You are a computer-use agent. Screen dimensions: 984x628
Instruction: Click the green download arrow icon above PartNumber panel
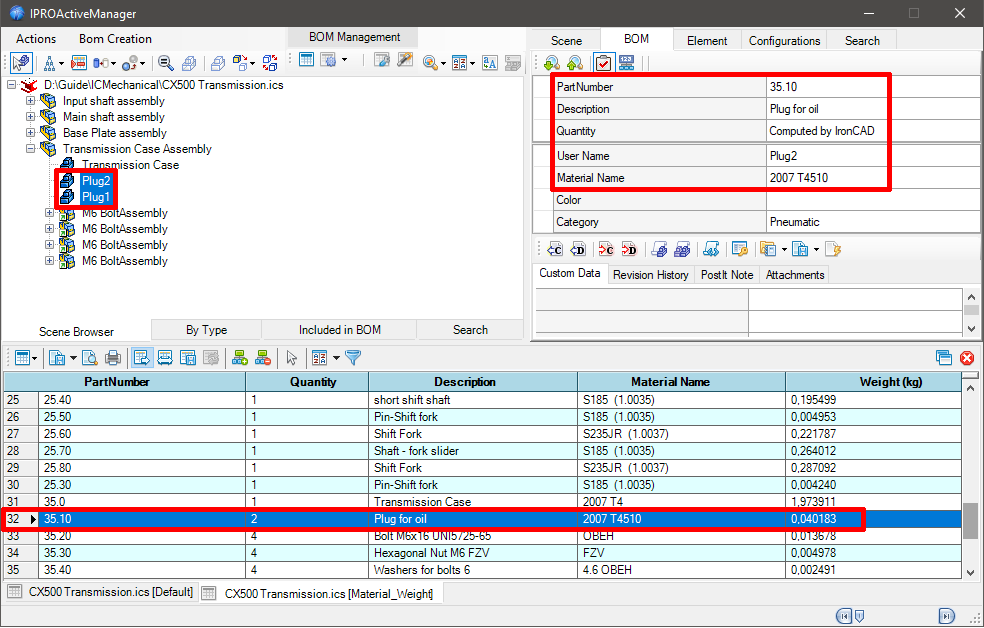coord(551,62)
